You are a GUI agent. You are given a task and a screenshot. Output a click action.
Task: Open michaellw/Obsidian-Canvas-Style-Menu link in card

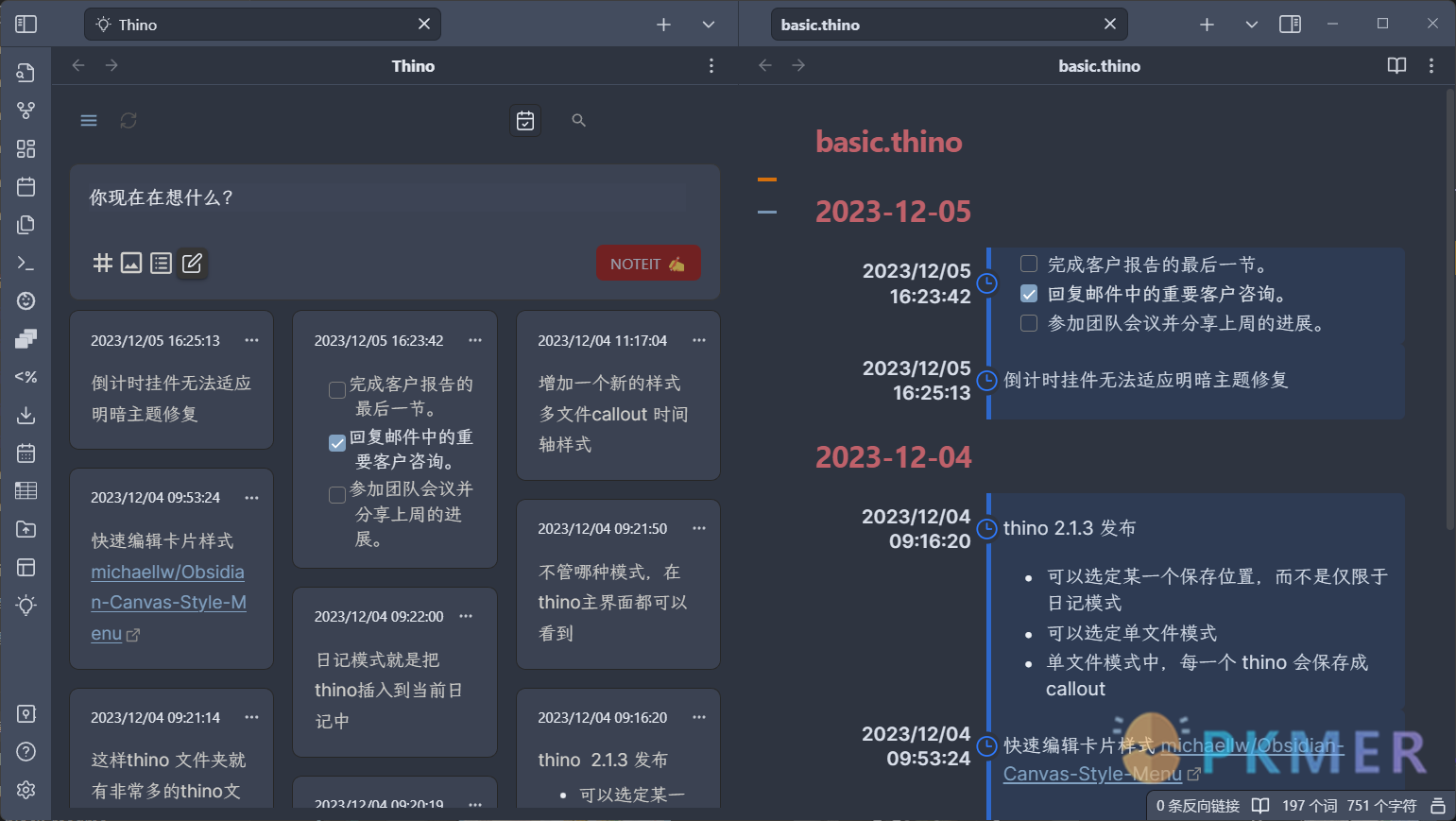(x=168, y=603)
